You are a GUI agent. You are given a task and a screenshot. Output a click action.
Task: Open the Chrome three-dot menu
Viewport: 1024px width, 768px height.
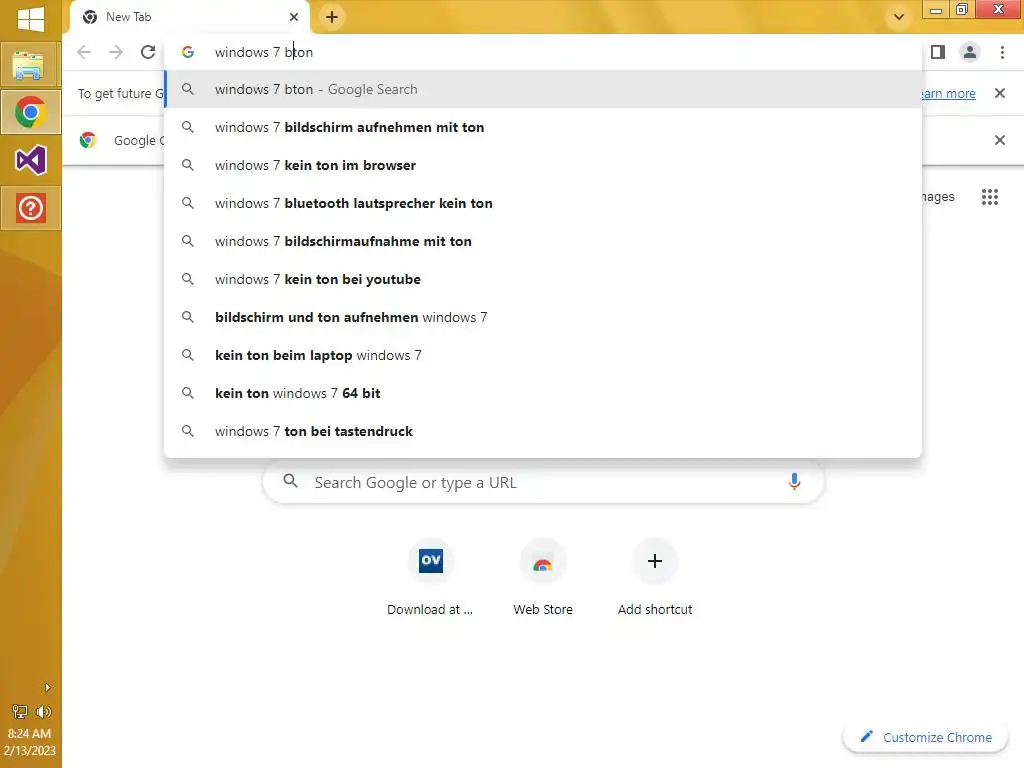pyautogui.click(x=1002, y=52)
